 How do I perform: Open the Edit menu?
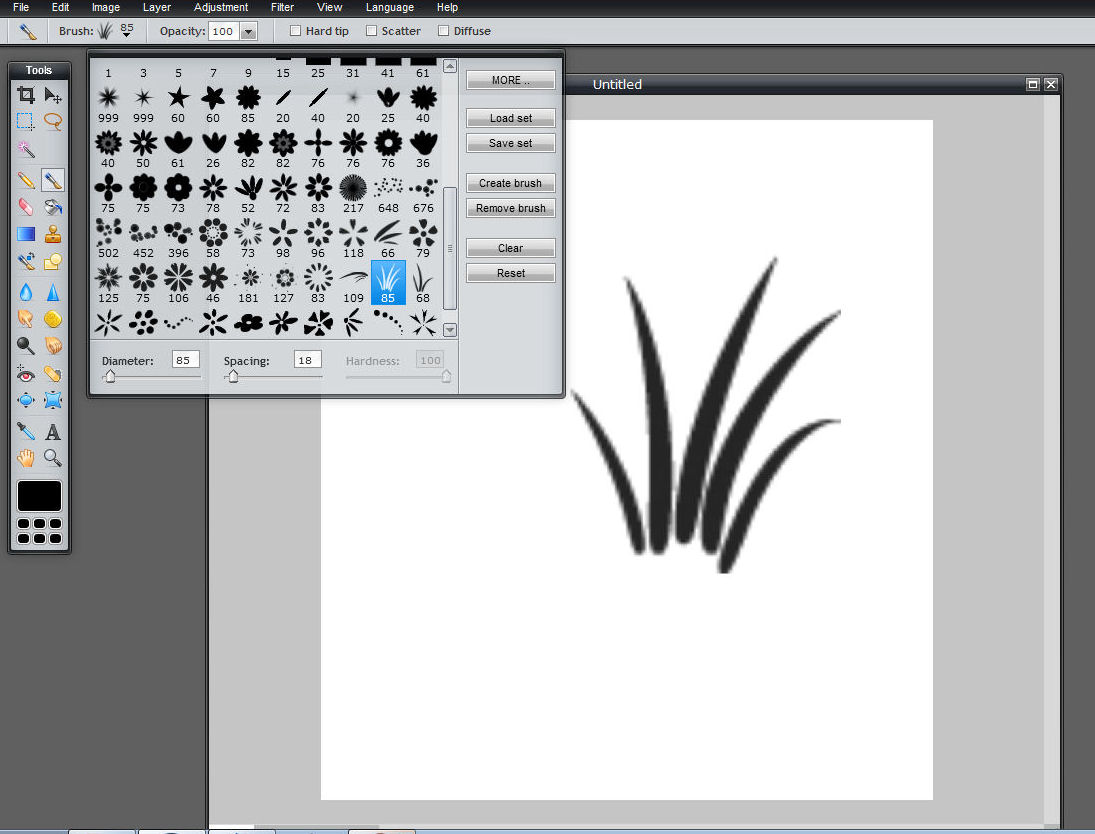click(60, 7)
